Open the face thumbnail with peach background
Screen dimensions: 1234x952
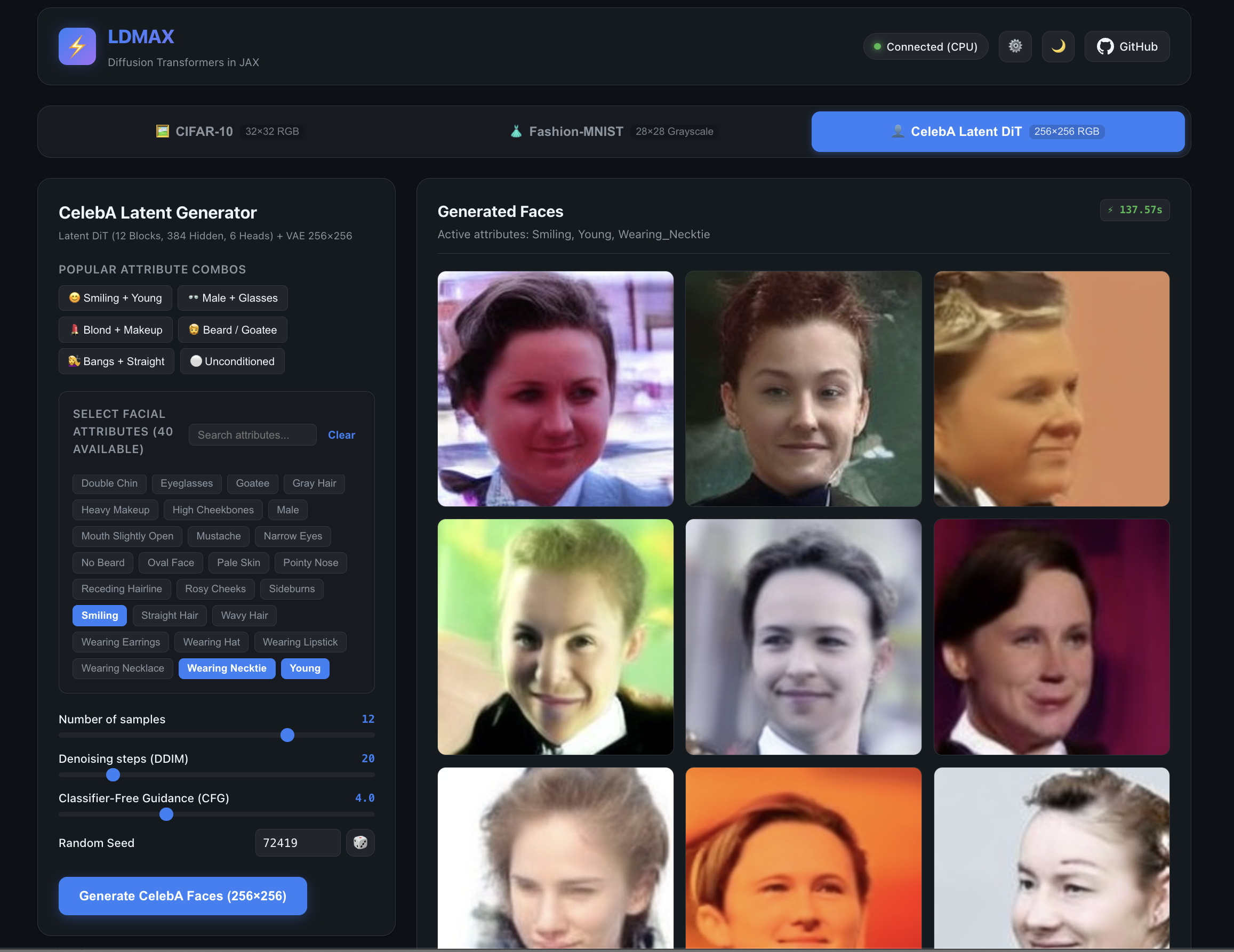[1052, 389]
